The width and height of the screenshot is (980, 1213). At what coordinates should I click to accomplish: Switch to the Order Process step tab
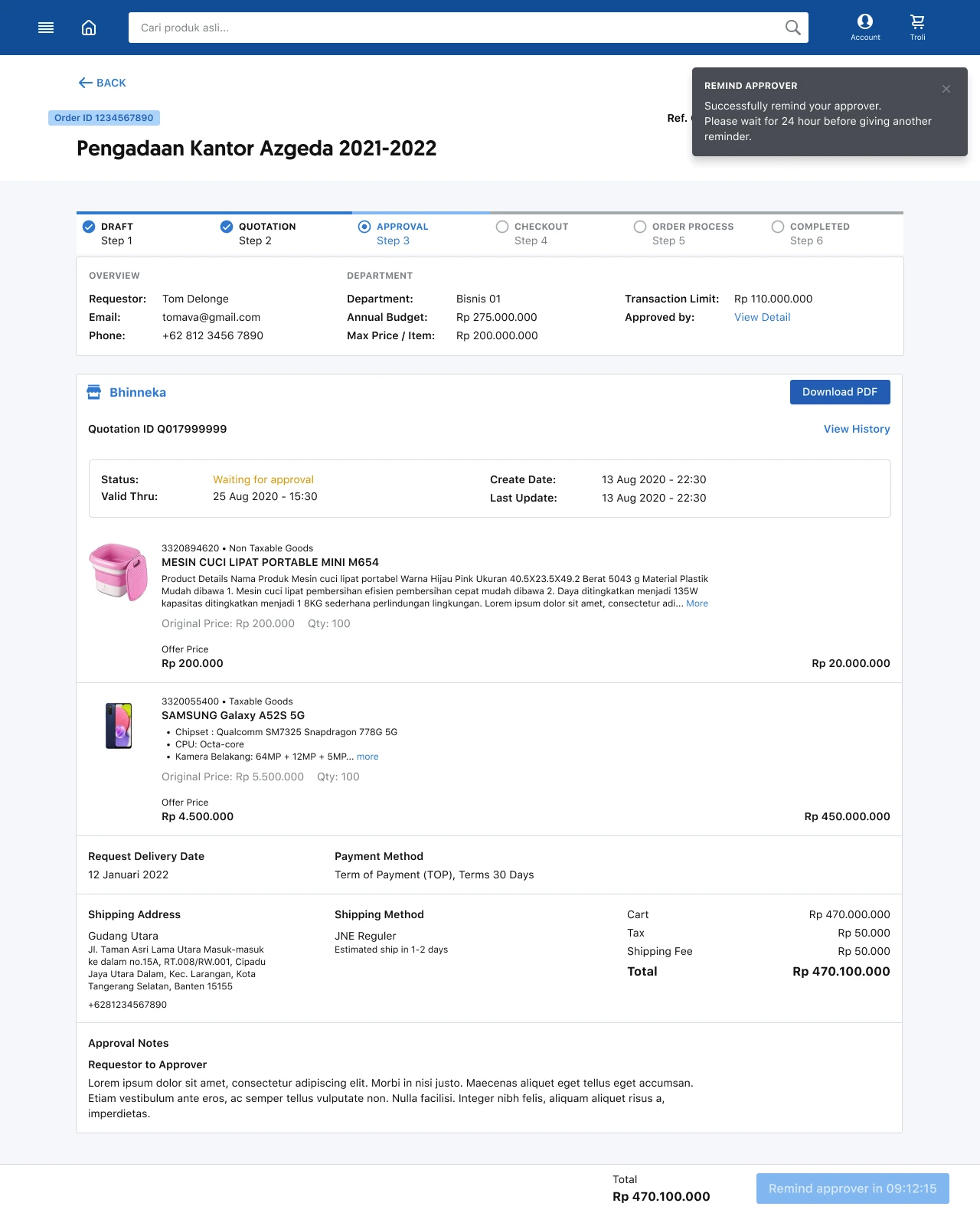(692, 233)
